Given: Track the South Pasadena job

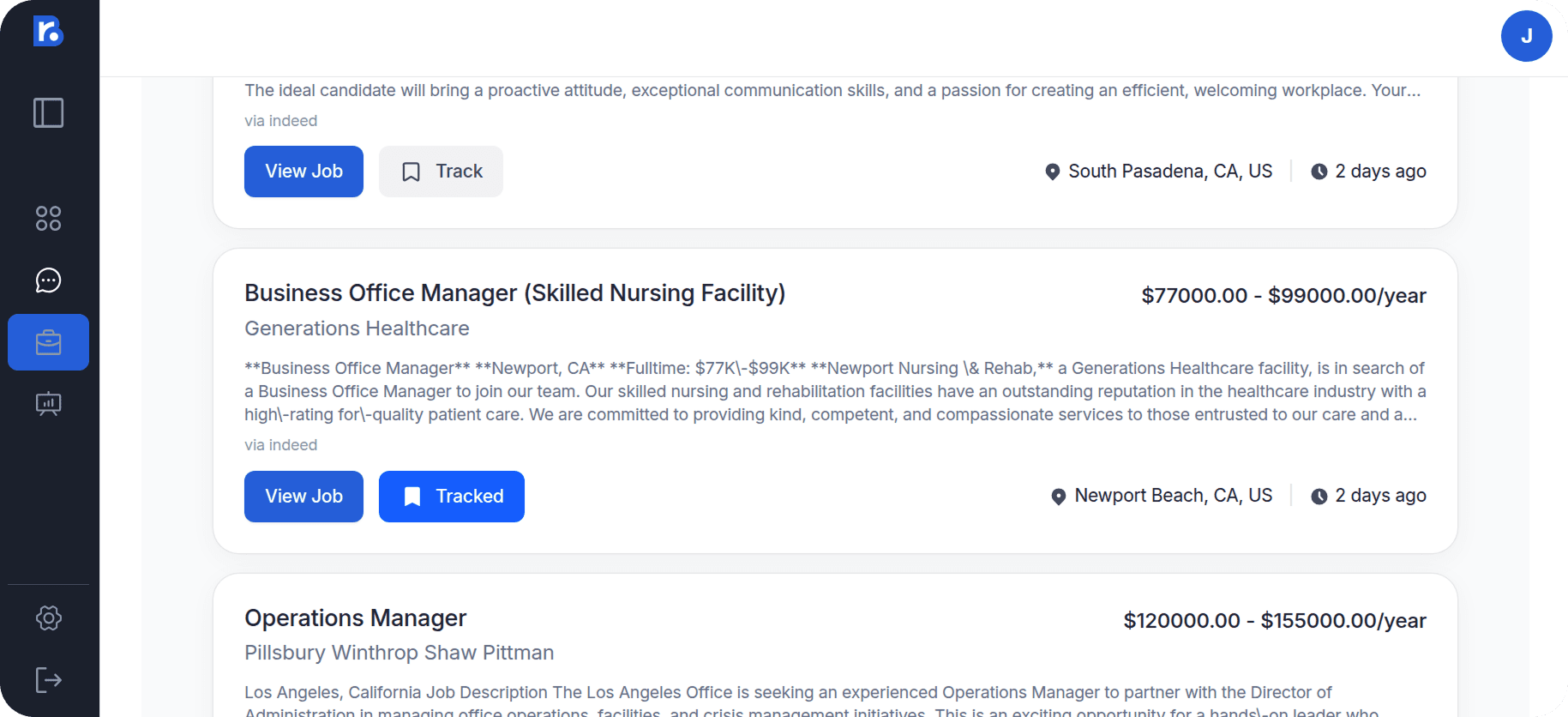Looking at the screenshot, I should point(441,172).
